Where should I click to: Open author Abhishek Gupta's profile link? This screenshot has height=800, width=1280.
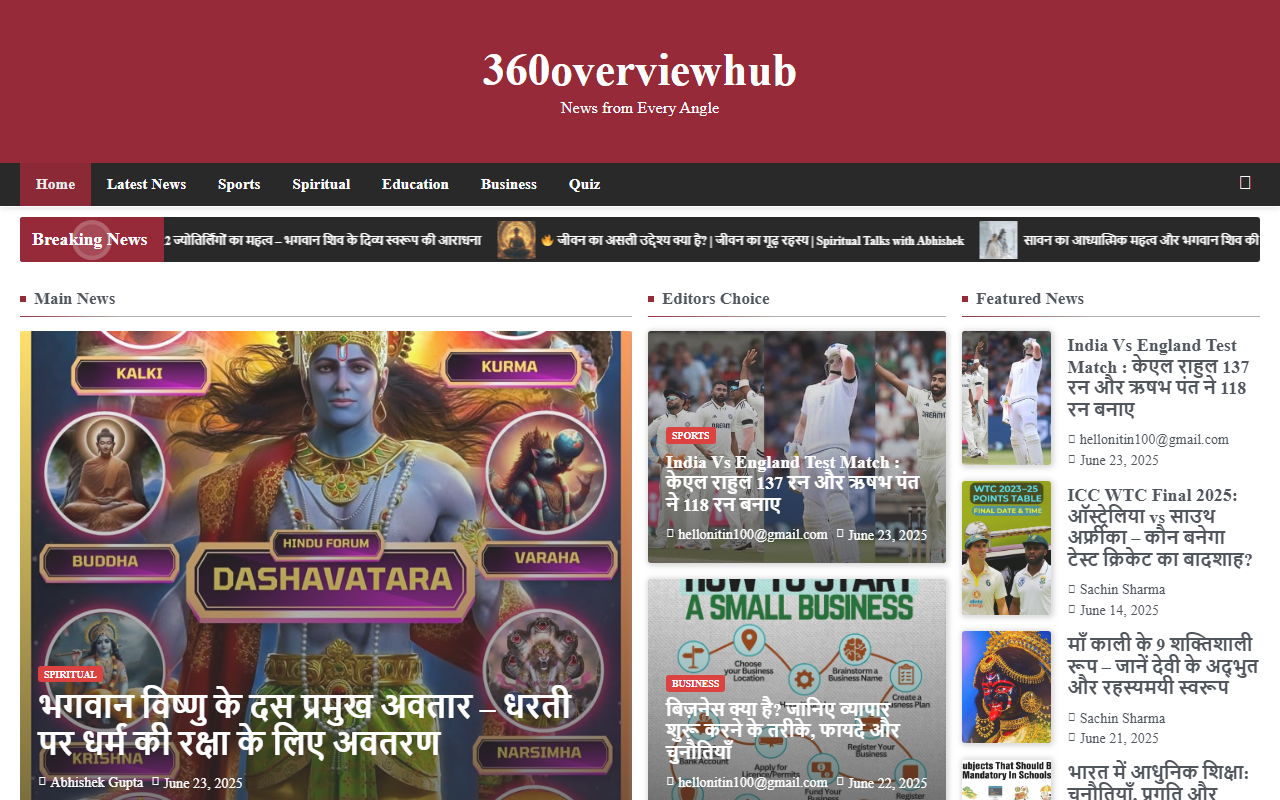[x=97, y=783]
